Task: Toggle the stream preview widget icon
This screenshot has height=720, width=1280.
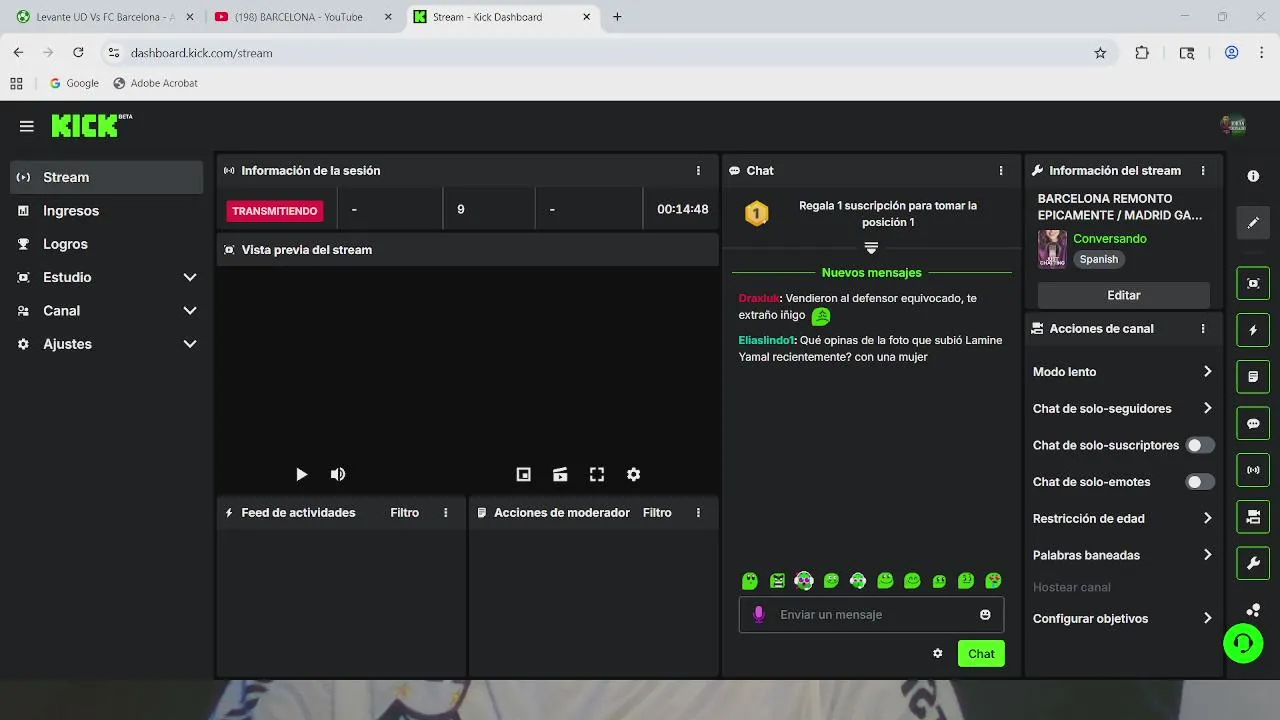Action: click(1253, 283)
